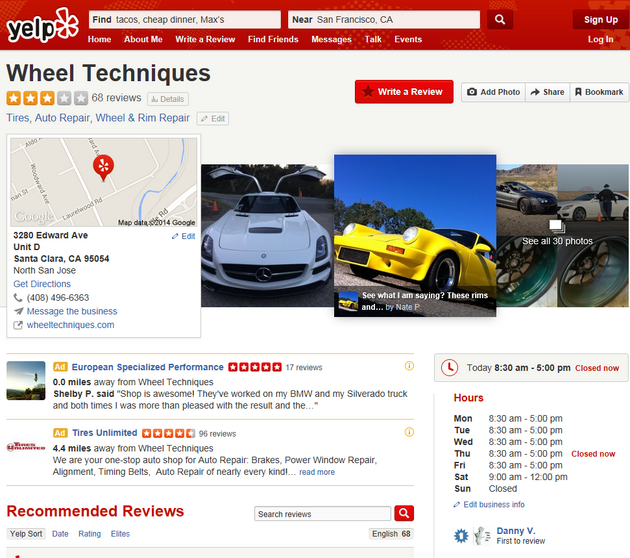The width and height of the screenshot is (630, 558).
Task: Click the red map pin marker
Action: coord(103,167)
